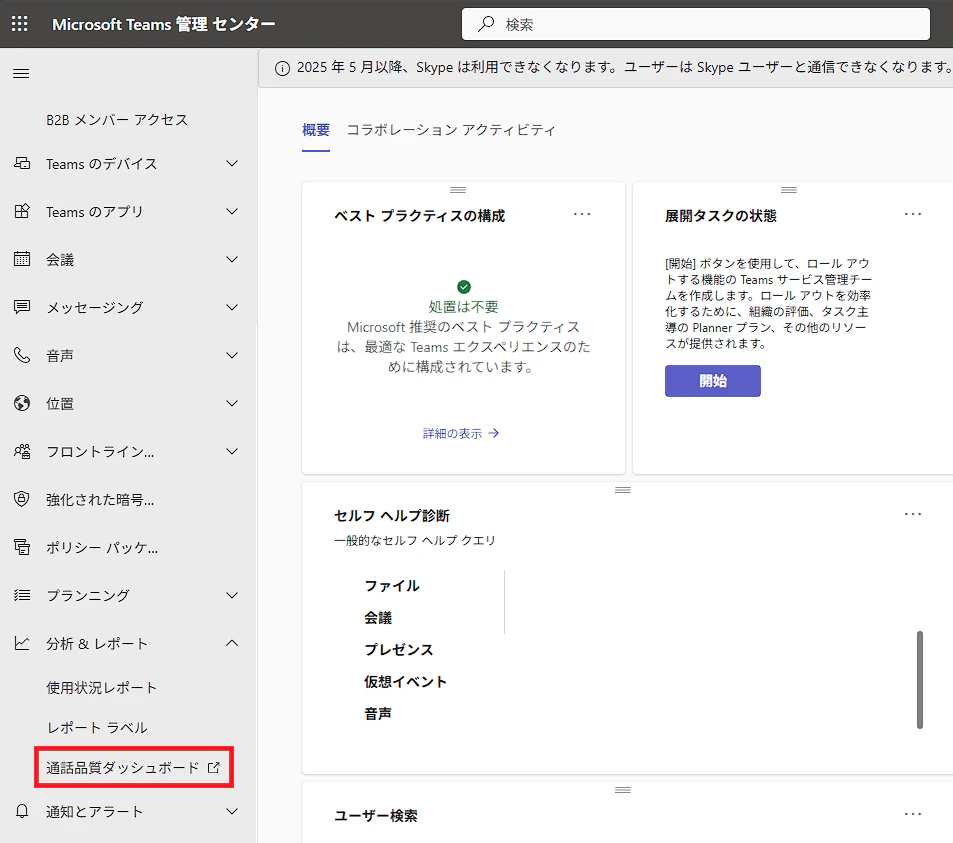Click the ポリシー パッケージ icon
The image size is (953, 843).
tap(22, 547)
